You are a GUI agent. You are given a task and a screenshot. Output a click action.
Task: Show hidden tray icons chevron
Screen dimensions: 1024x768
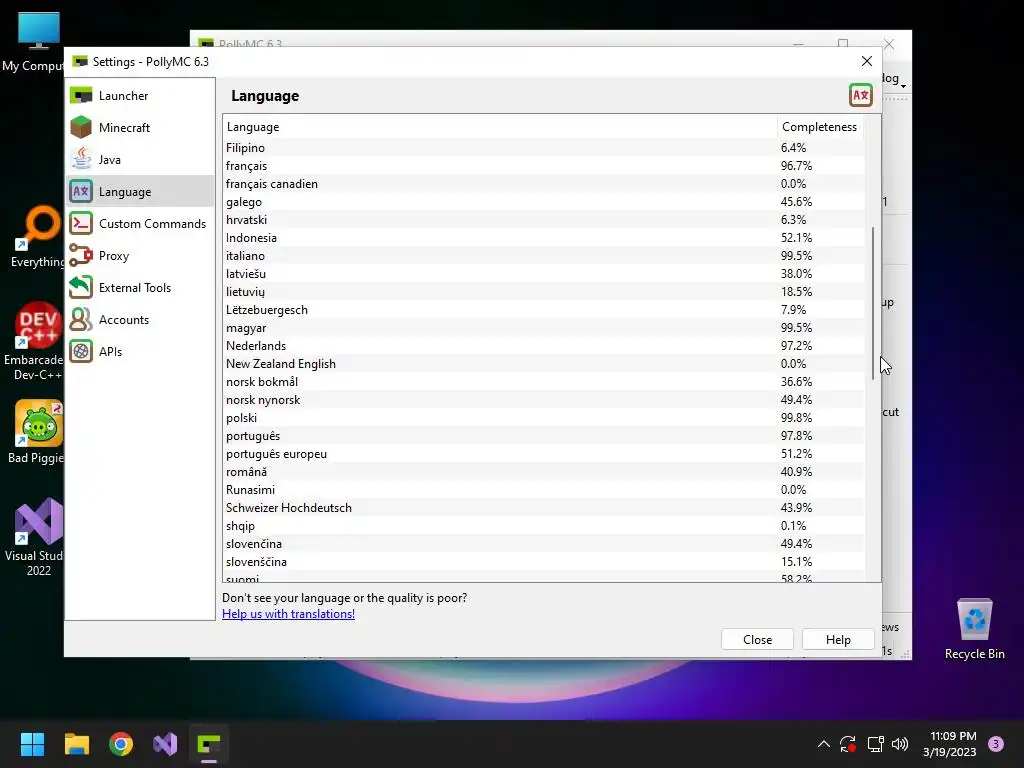point(824,744)
